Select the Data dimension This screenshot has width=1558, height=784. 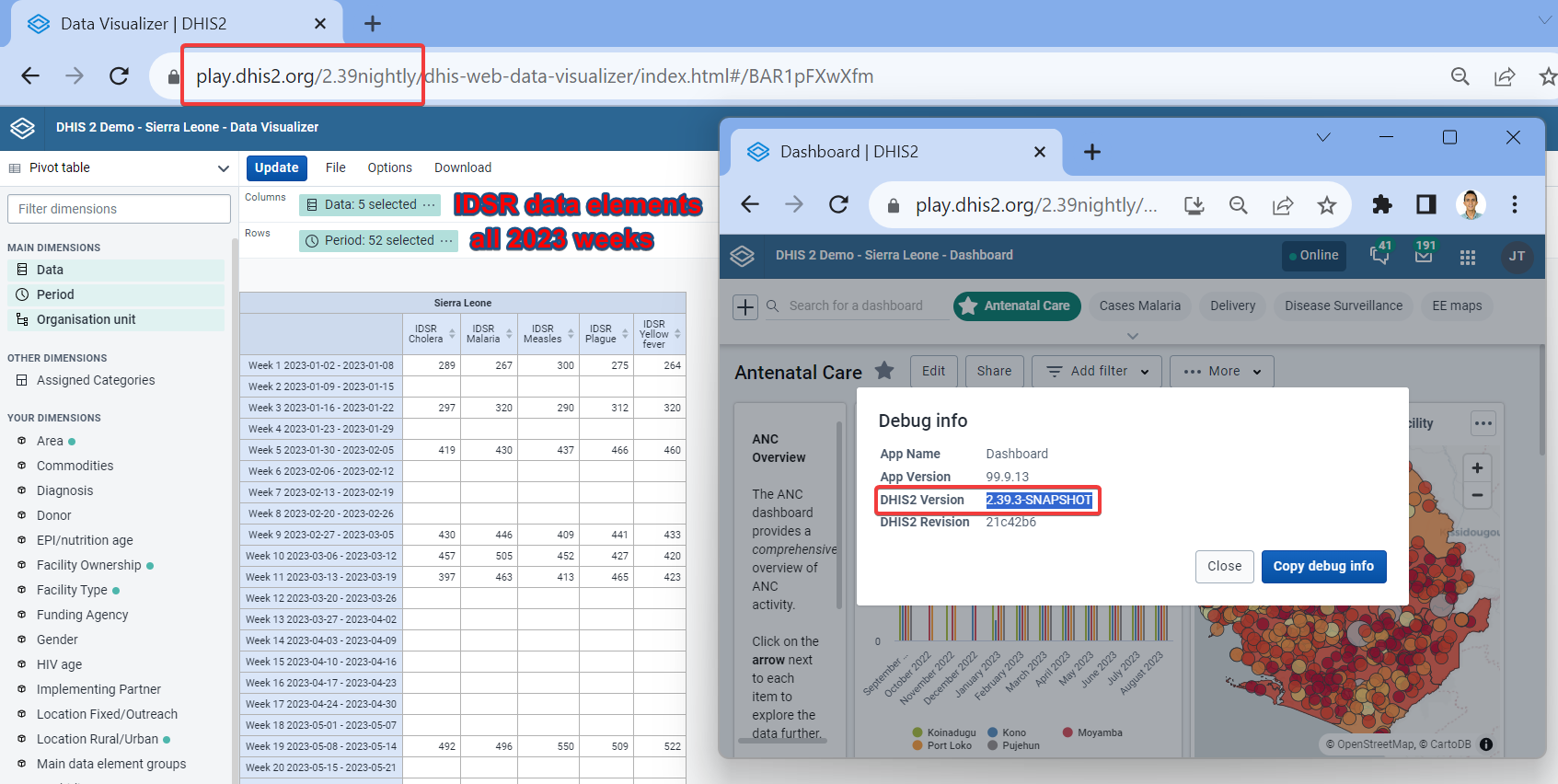pyautogui.click(x=116, y=270)
